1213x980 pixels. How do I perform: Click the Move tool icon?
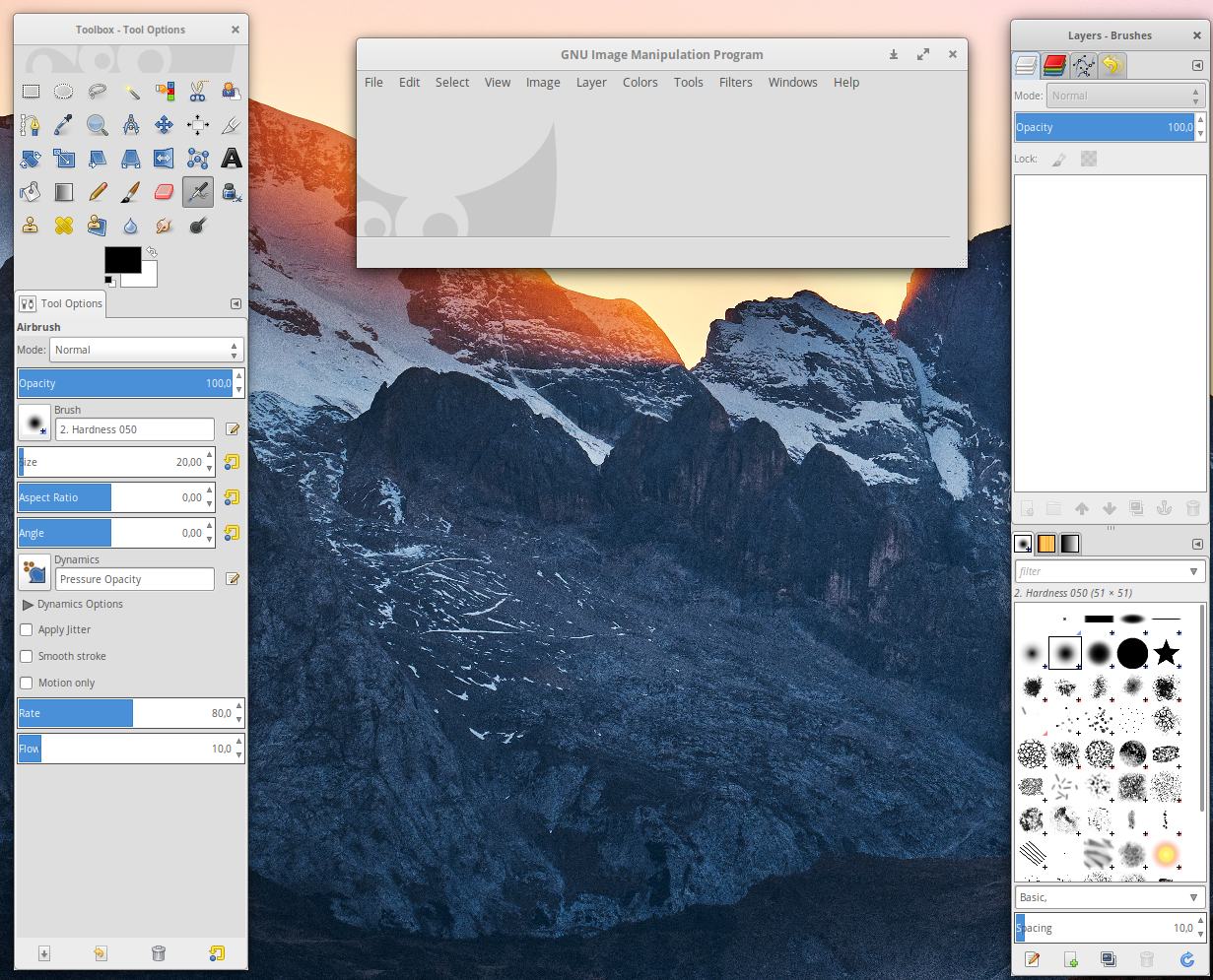[164, 125]
